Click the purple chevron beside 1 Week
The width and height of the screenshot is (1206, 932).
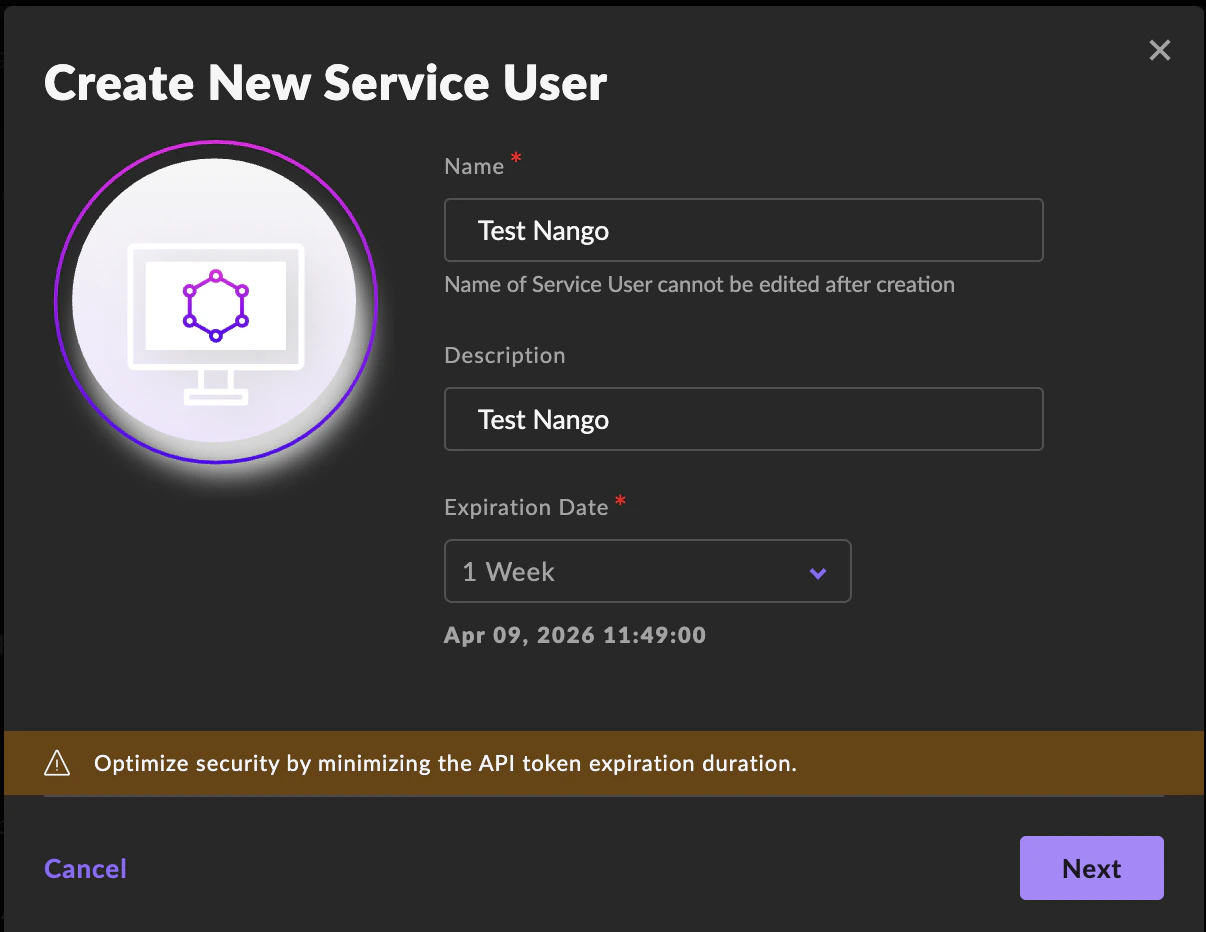coord(818,573)
